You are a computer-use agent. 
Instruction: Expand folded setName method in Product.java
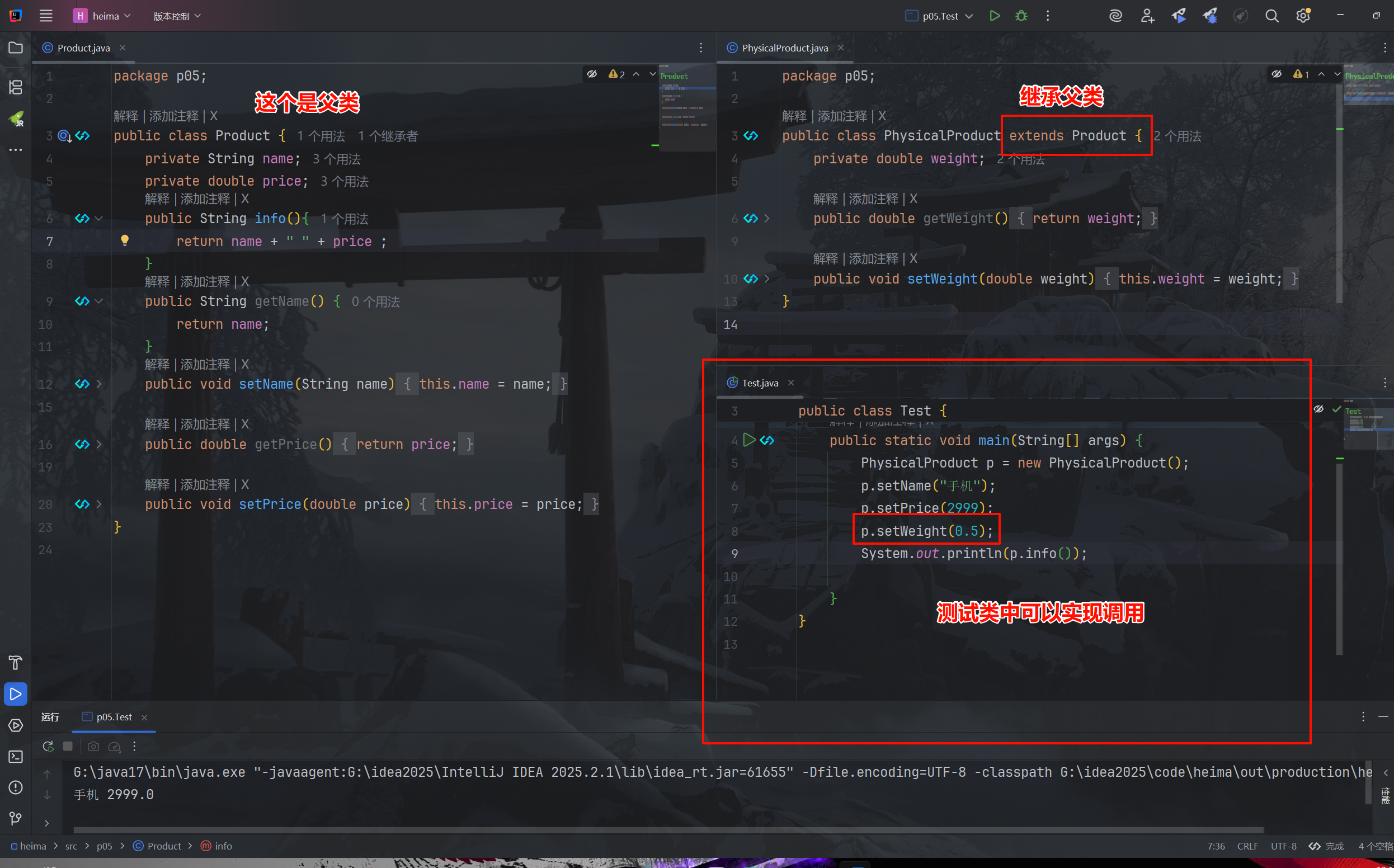click(x=100, y=384)
